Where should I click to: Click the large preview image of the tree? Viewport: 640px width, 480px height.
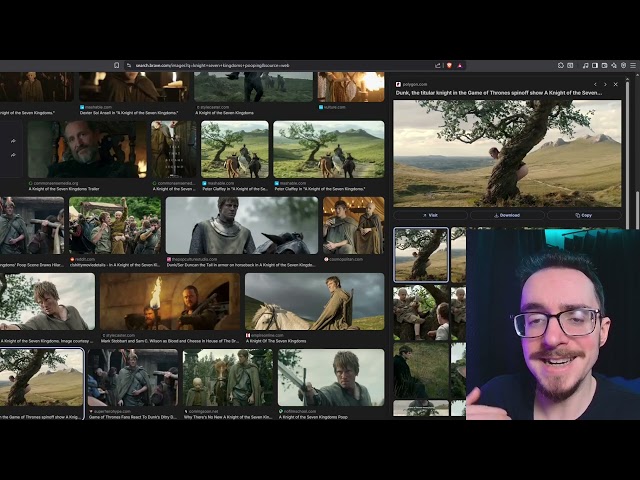[x=507, y=153]
